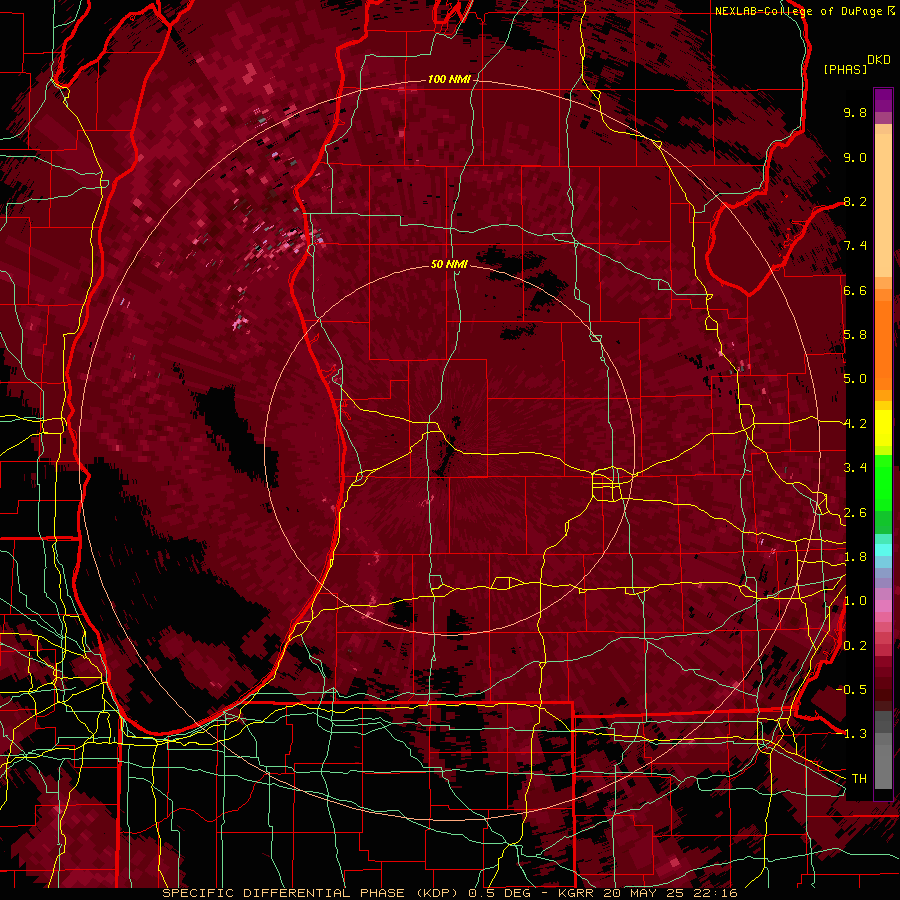900x900 pixels.
Task: Click the 20 MAY 25 date in the caption
Action: 644,893
